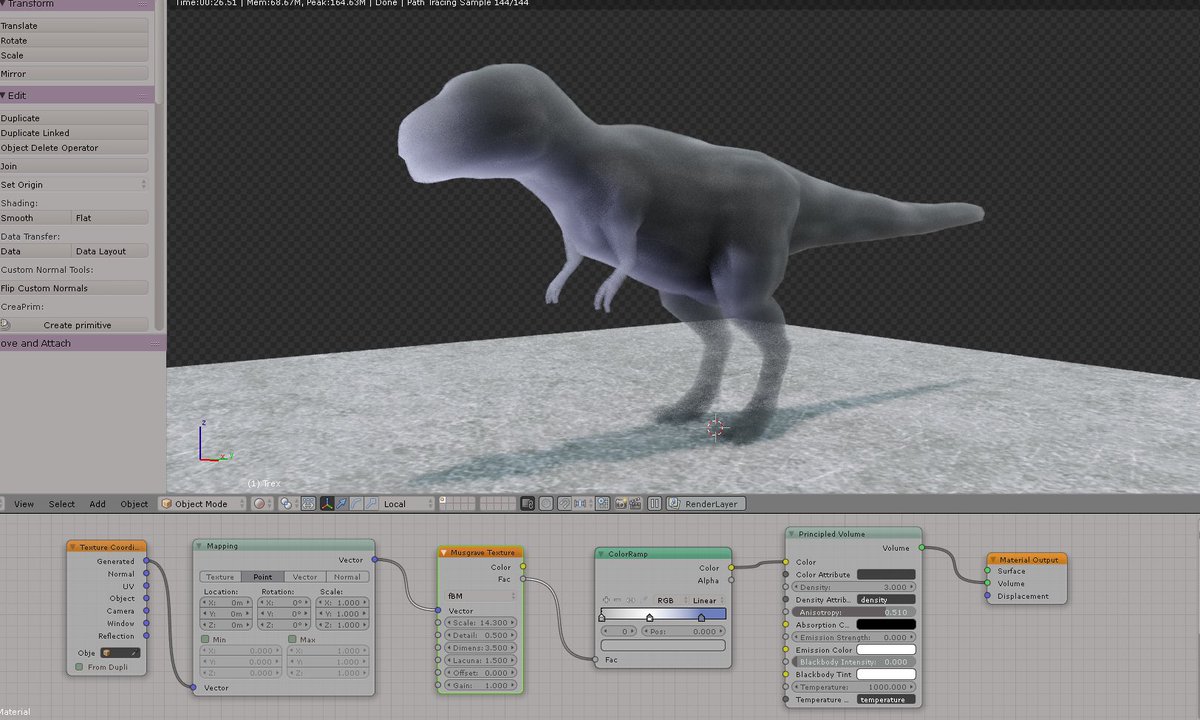Select Point mapping type
Screen dimensions: 1200x720
tap(263, 577)
